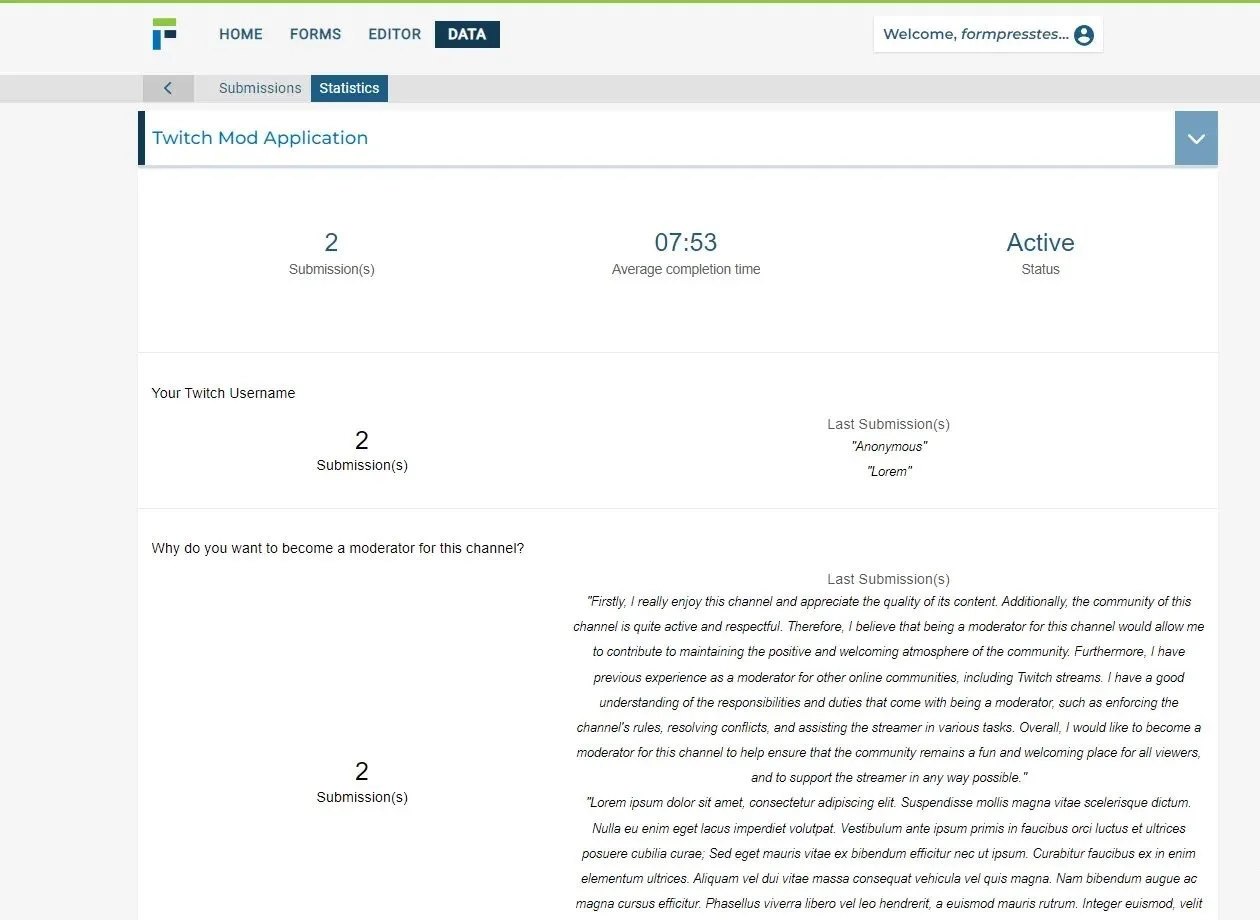
Task: Expand the Twitch Mod Application form selector
Action: pyautogui.click(x=1196, y=138)
